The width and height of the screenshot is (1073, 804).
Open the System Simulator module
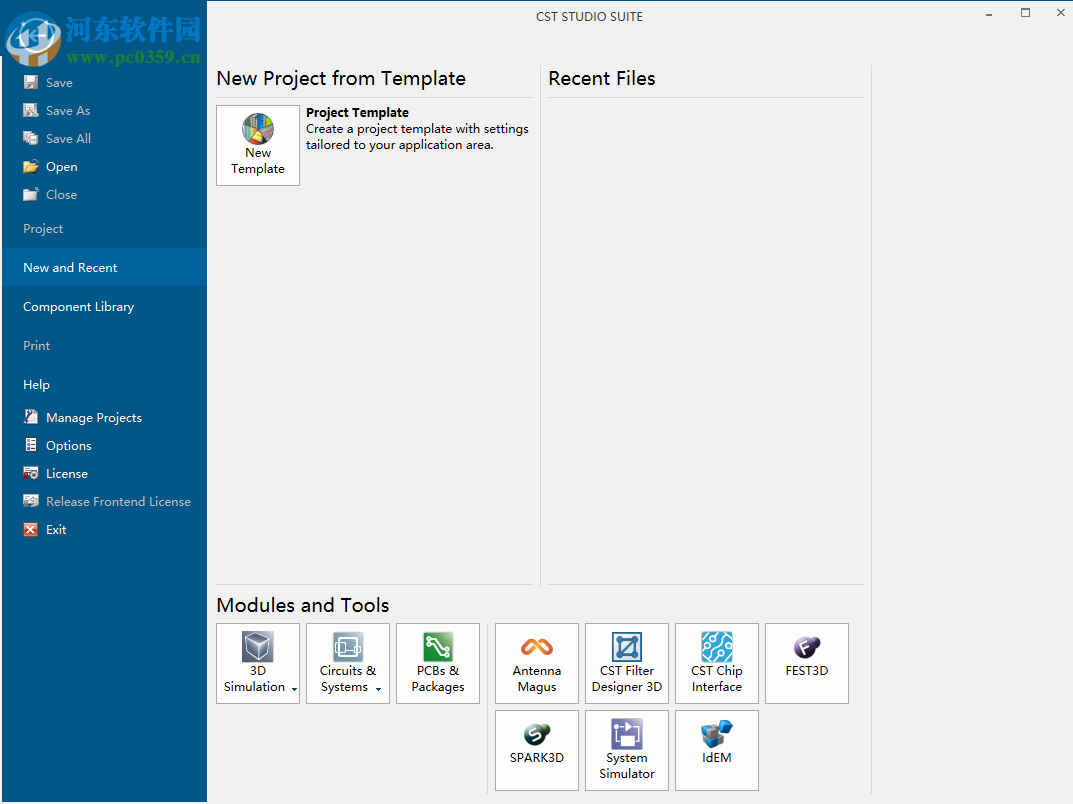pyautogui.click(x=626, y=750)
